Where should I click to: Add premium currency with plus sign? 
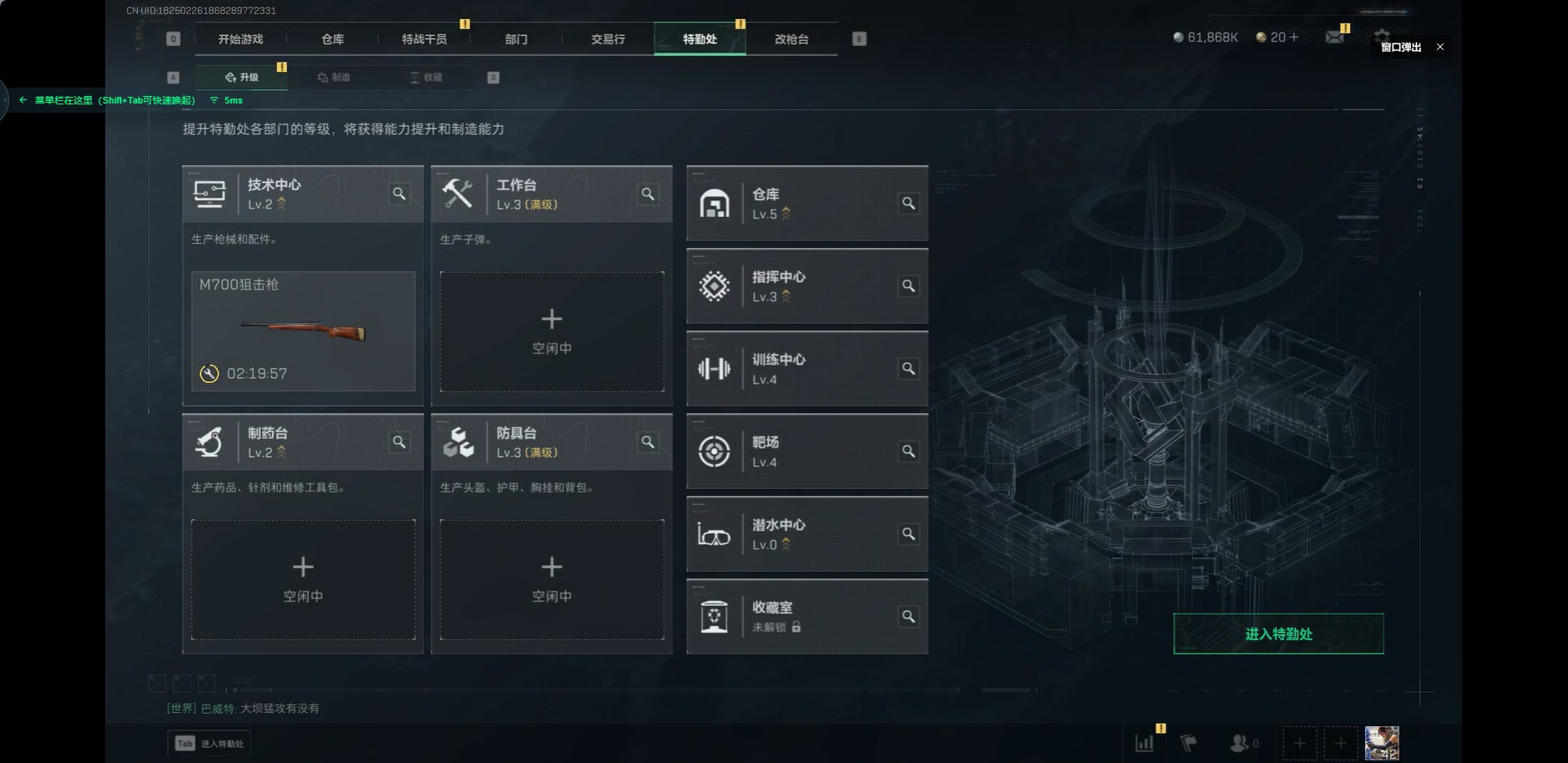coord(1293,37)
